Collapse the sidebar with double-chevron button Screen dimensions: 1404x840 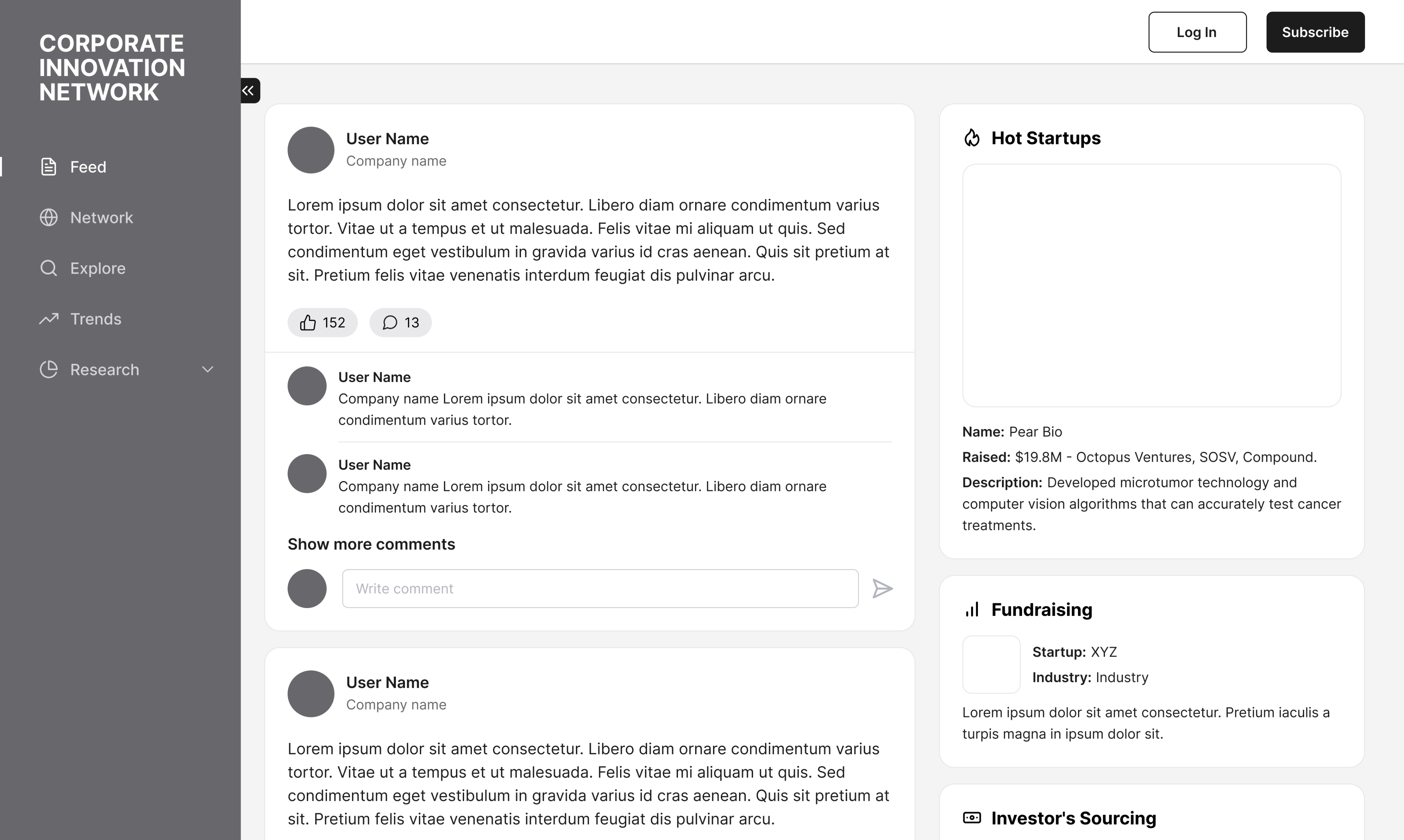(x=249, y=90)
